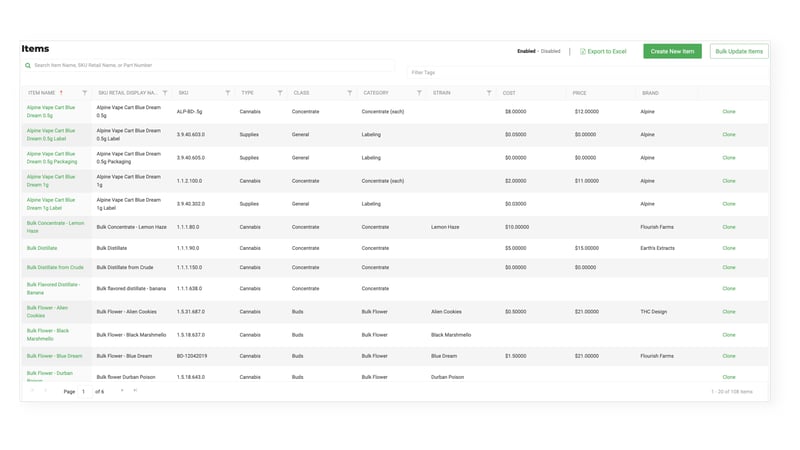
Task: Open Bulk Flavored Distillate - Banana item
Action: coord(53,288)
